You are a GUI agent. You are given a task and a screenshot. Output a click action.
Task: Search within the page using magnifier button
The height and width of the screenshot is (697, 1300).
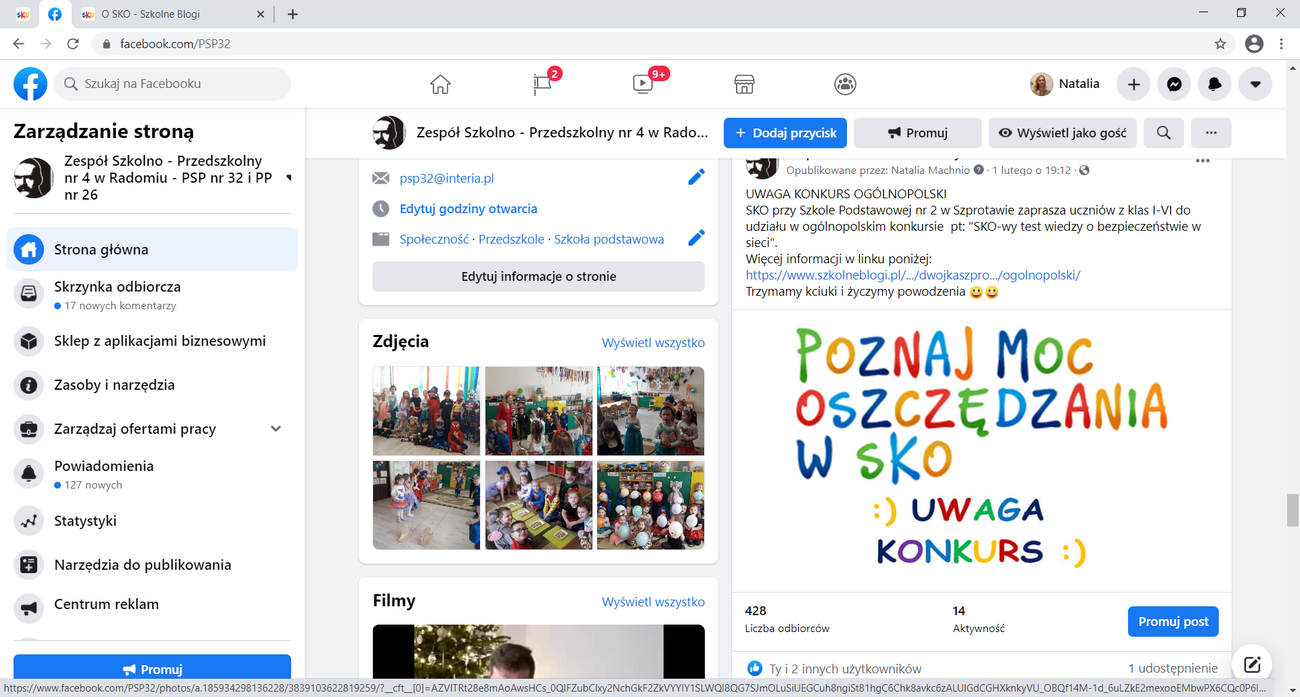coord(1164,133)
